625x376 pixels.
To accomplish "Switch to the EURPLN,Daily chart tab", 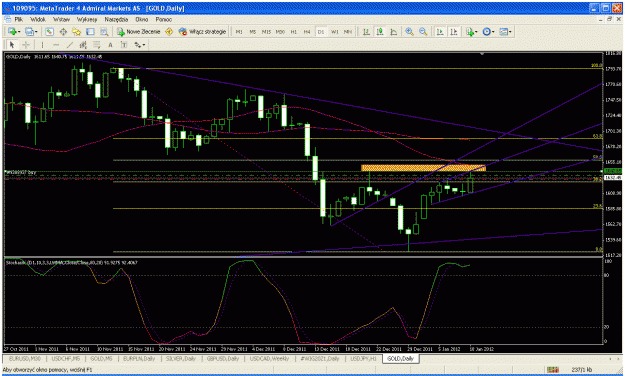I will click(139, 358).
